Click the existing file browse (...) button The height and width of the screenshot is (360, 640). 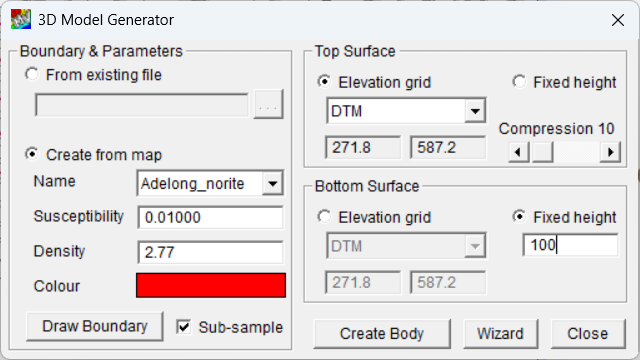pyautogui.click(x=268, y=104)
